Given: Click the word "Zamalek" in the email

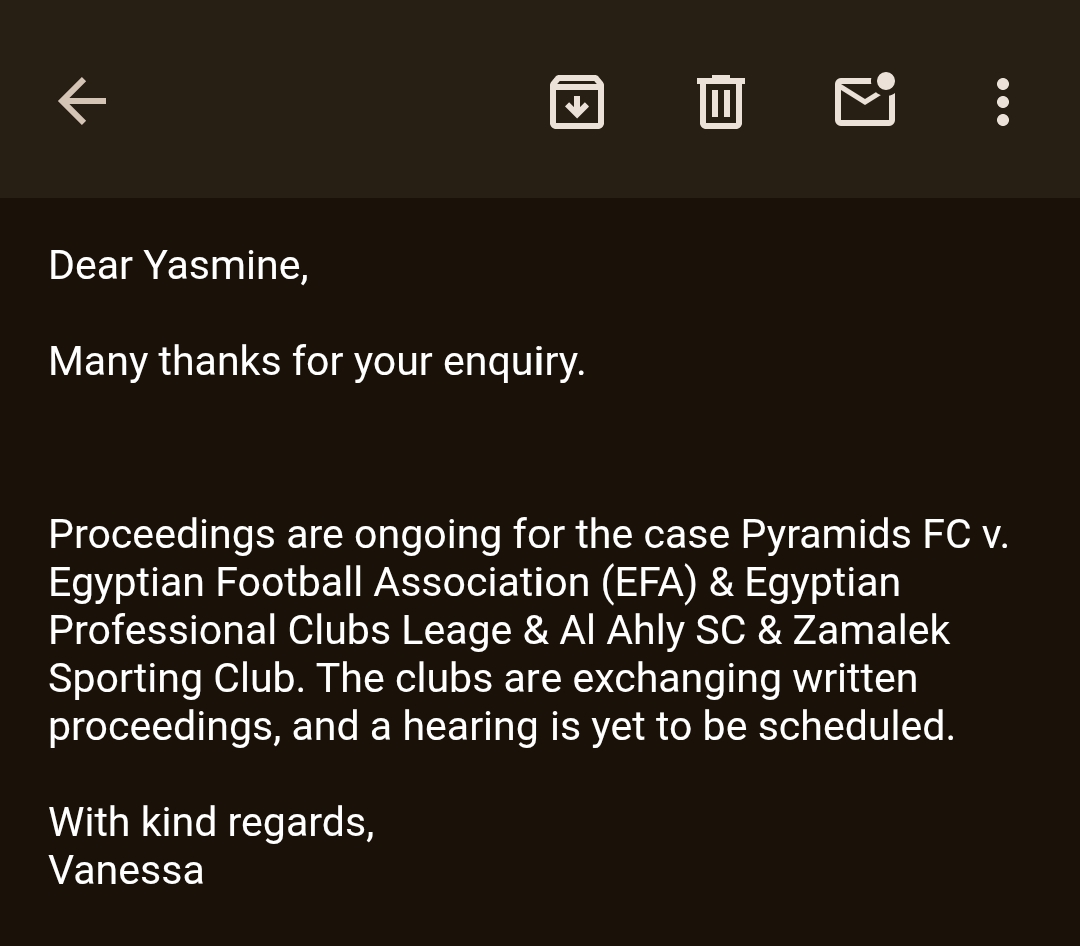Looking at the screenshot, I should point(871,630).
